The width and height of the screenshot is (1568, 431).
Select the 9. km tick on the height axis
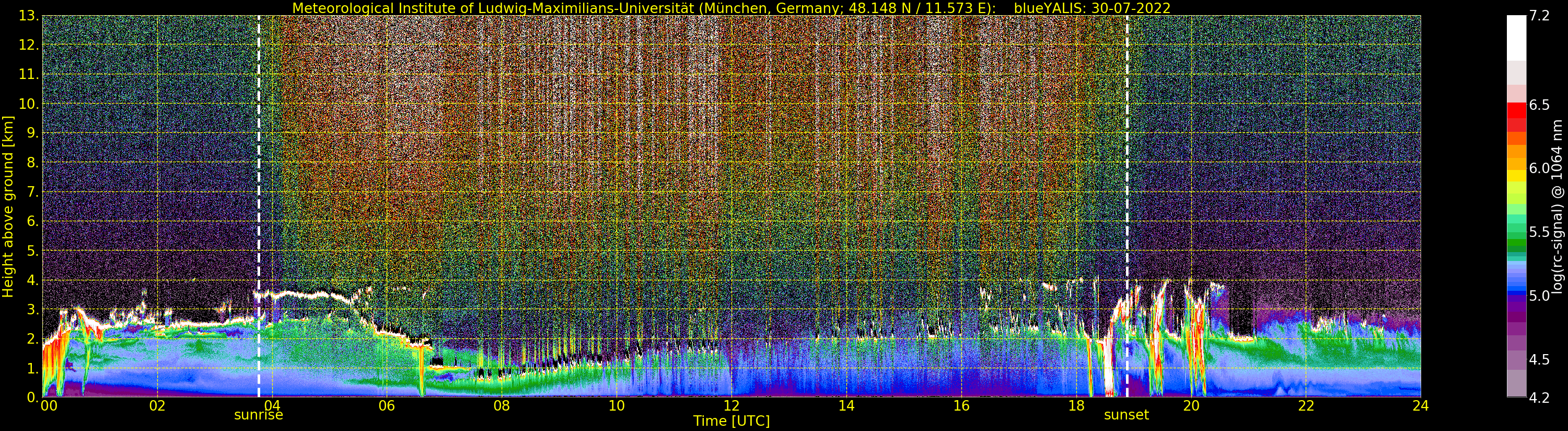(32, 133)
